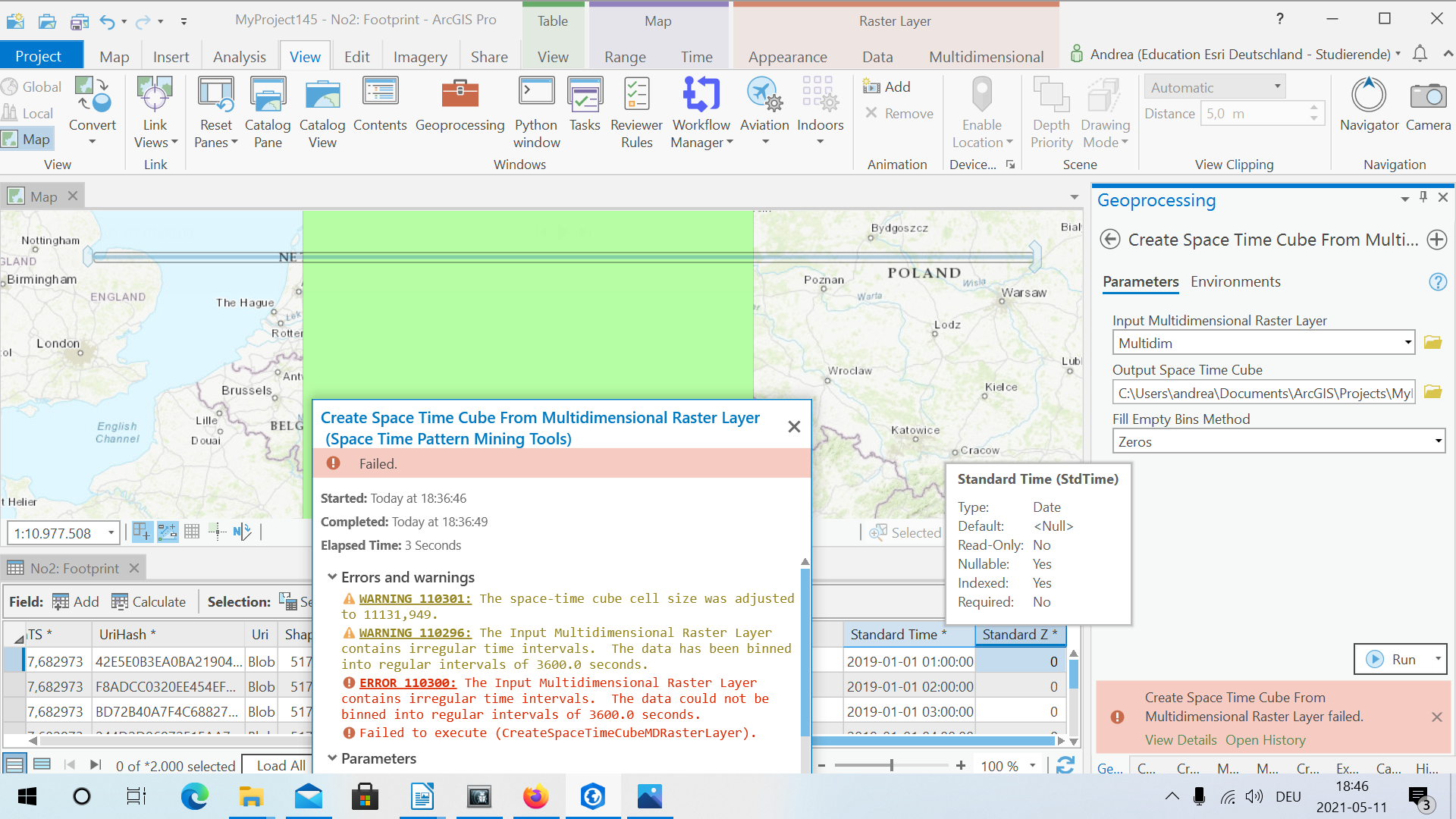Click the View Details link

click(1180, 740)
